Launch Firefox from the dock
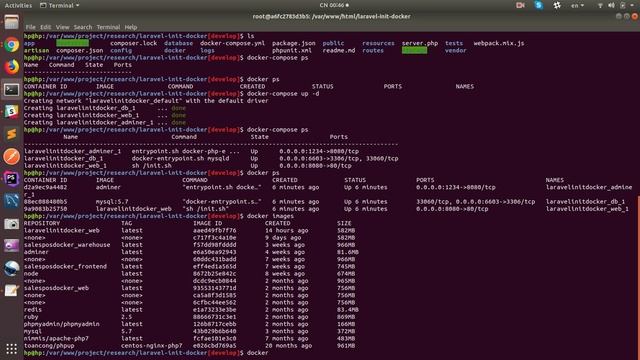Image resolution: width=640 pixels, height=360 pixels. 11,67
